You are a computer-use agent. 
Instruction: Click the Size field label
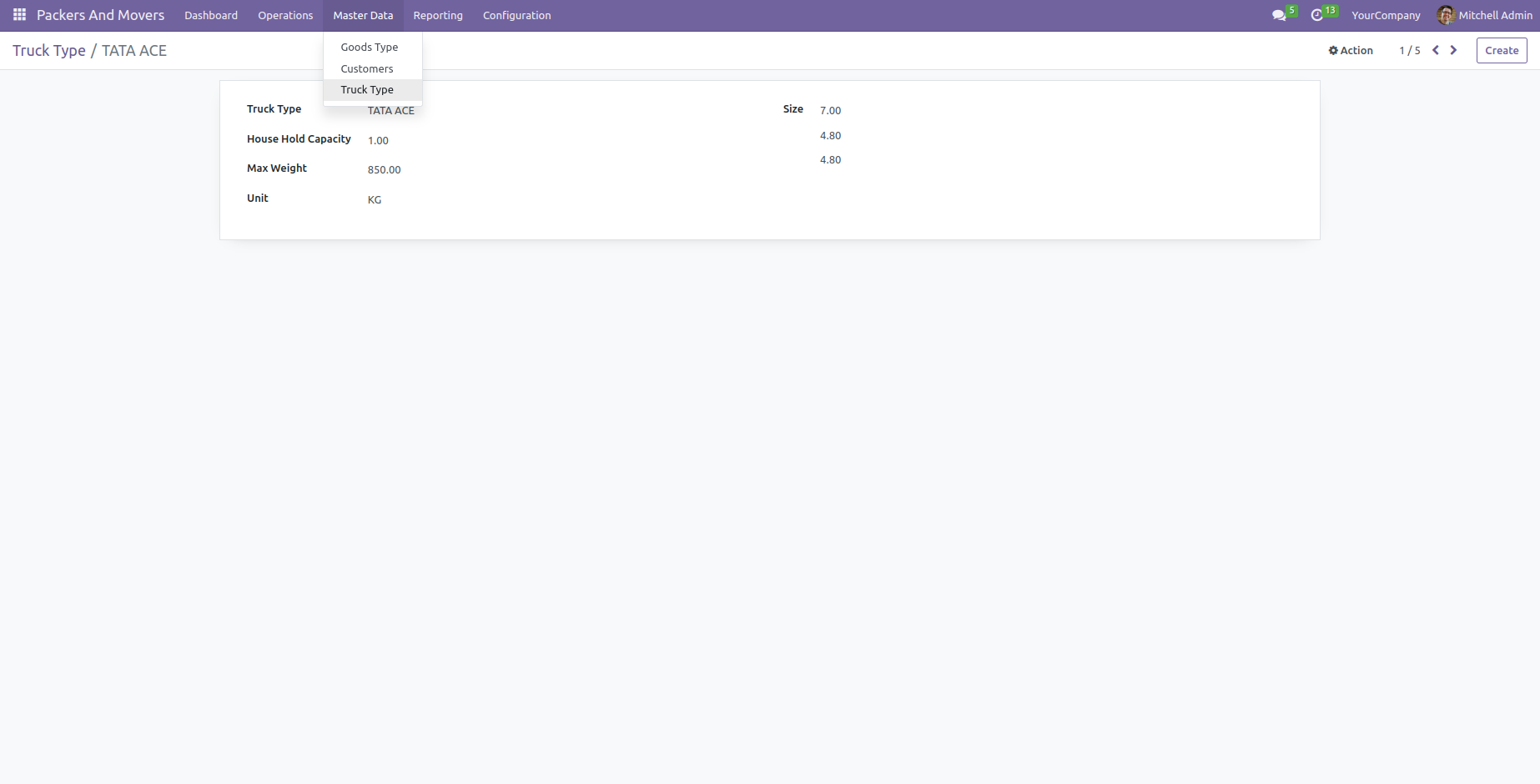(793, 108)
